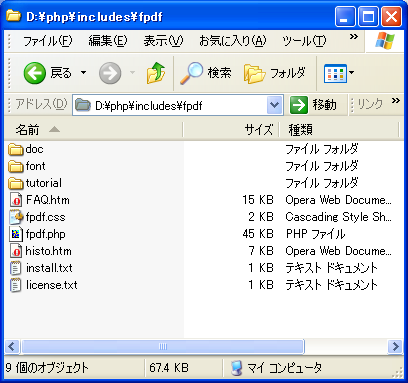Expand the リンク links chevron
Screen dimensions: 408x383
click(396, 101)
